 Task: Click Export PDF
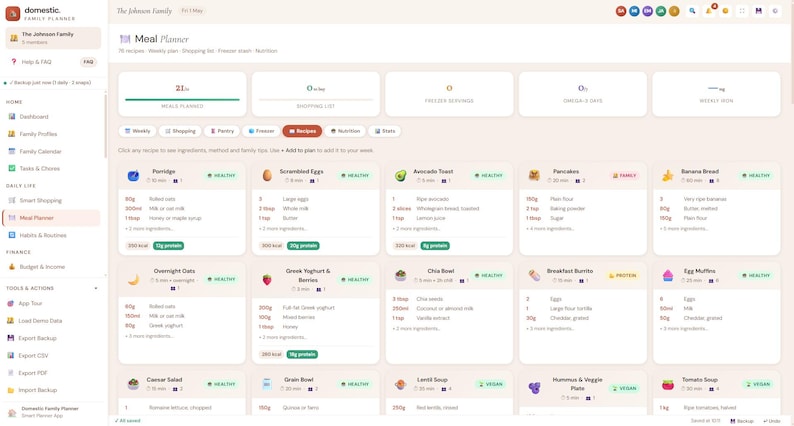click(x=52, y=373)
